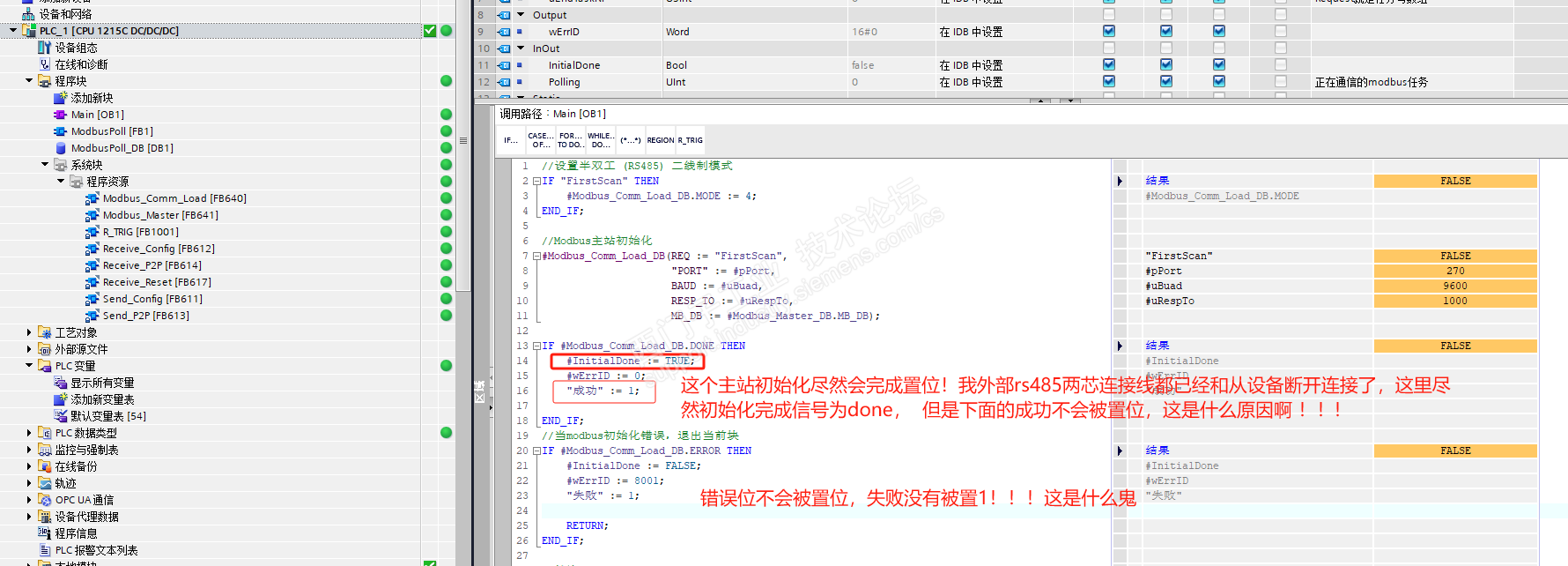Toggle third checkbox in the wErrID row
The height and width of the screenshot is (566, 1568).
click(x=1219, y=31)
